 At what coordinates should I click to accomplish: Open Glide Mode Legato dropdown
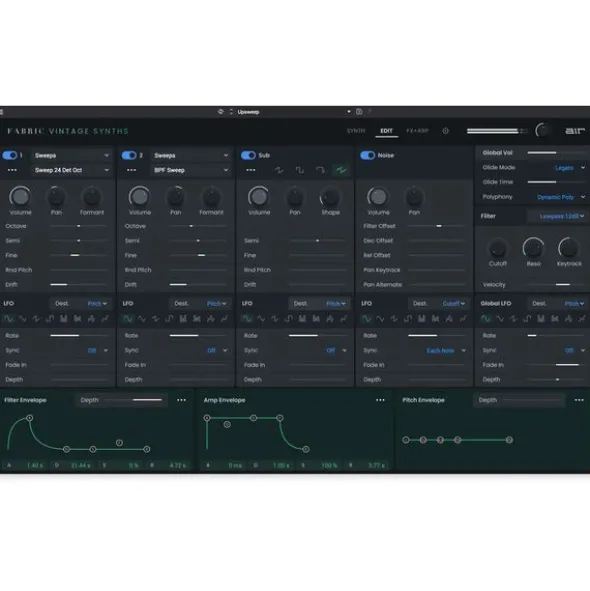tap(569, 168)
